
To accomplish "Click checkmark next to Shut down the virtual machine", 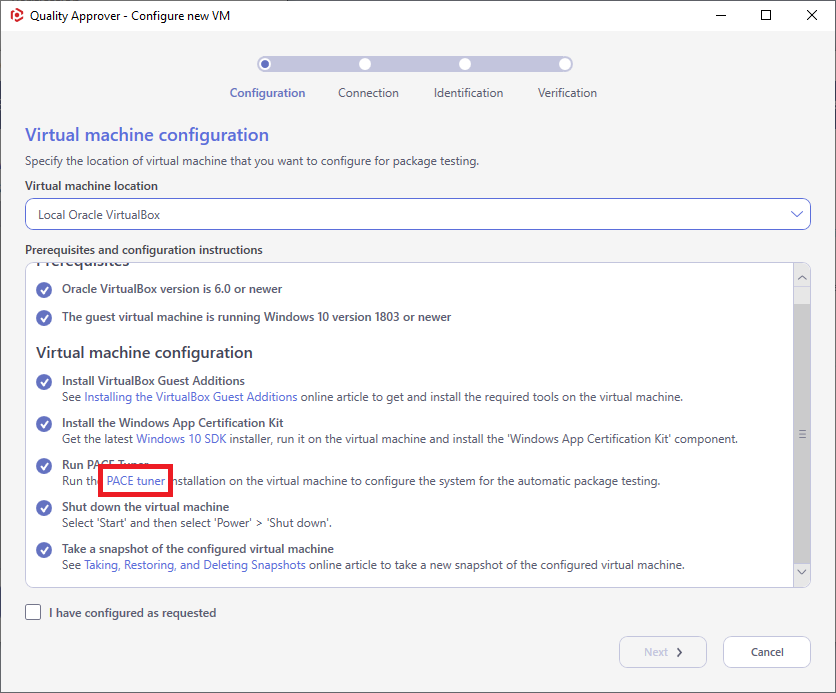I will (44, 508).
